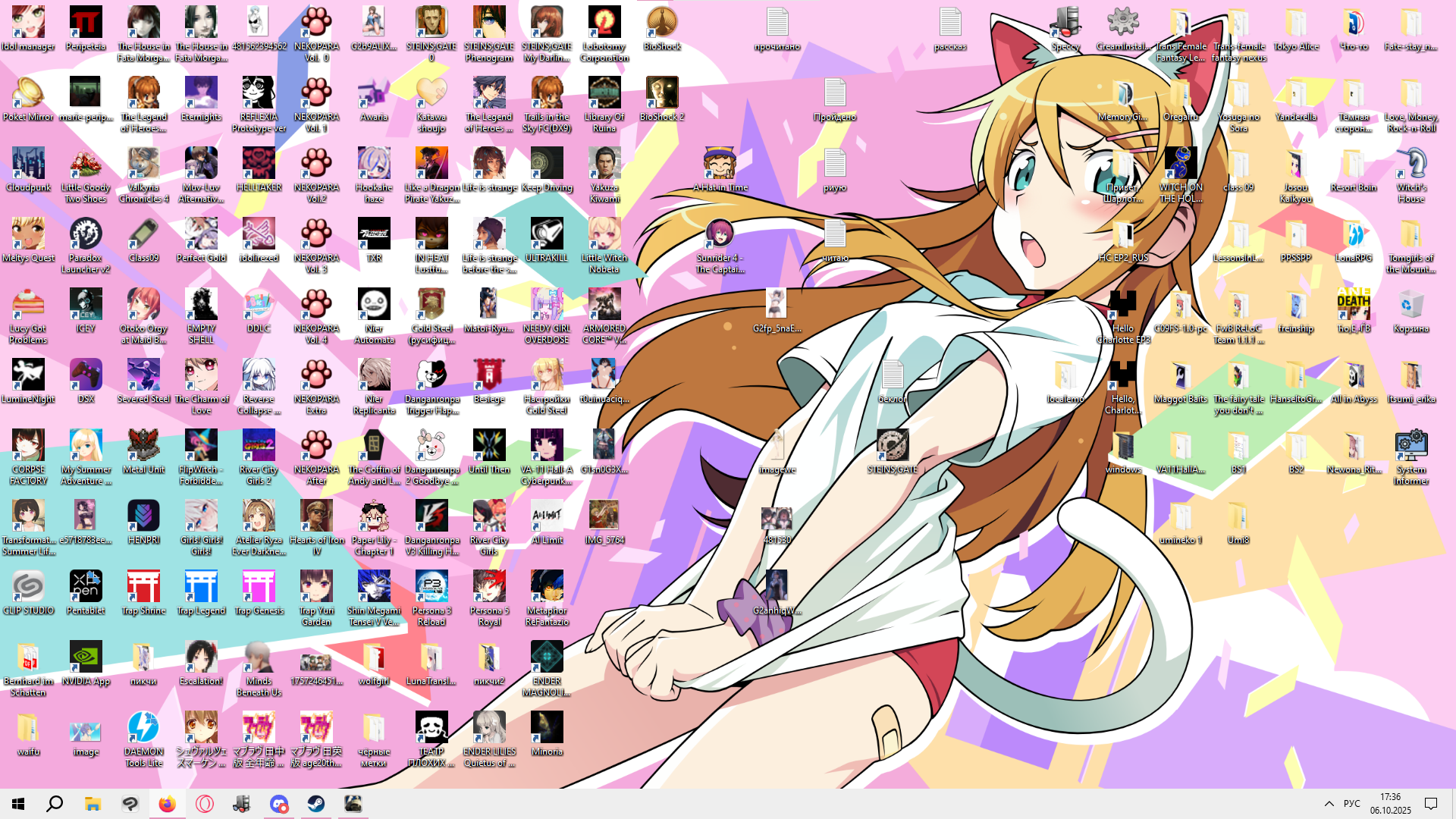Launch Steam from the taskbar

pyautogui.click(x=316, y=804)
